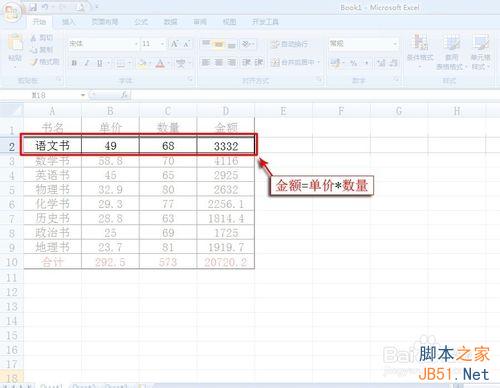The image size is (500, 388).
Task: Open the 常规 number format dropdown
Action: coord(395,44)
